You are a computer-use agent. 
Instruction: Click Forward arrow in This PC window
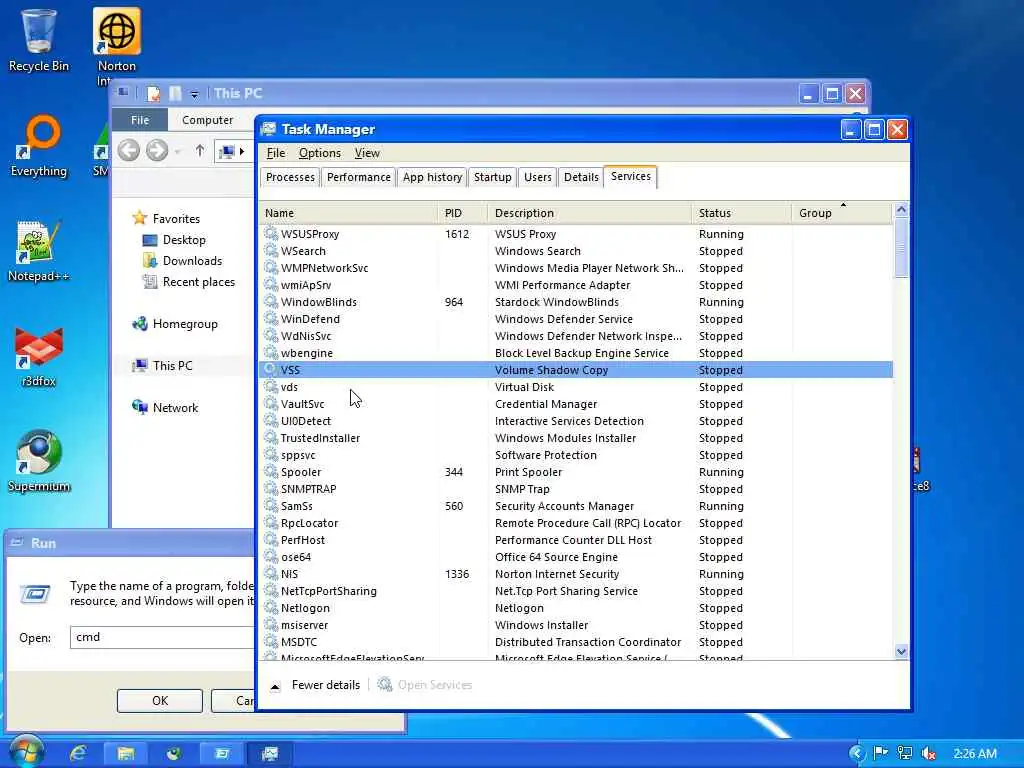pos(157,151)
